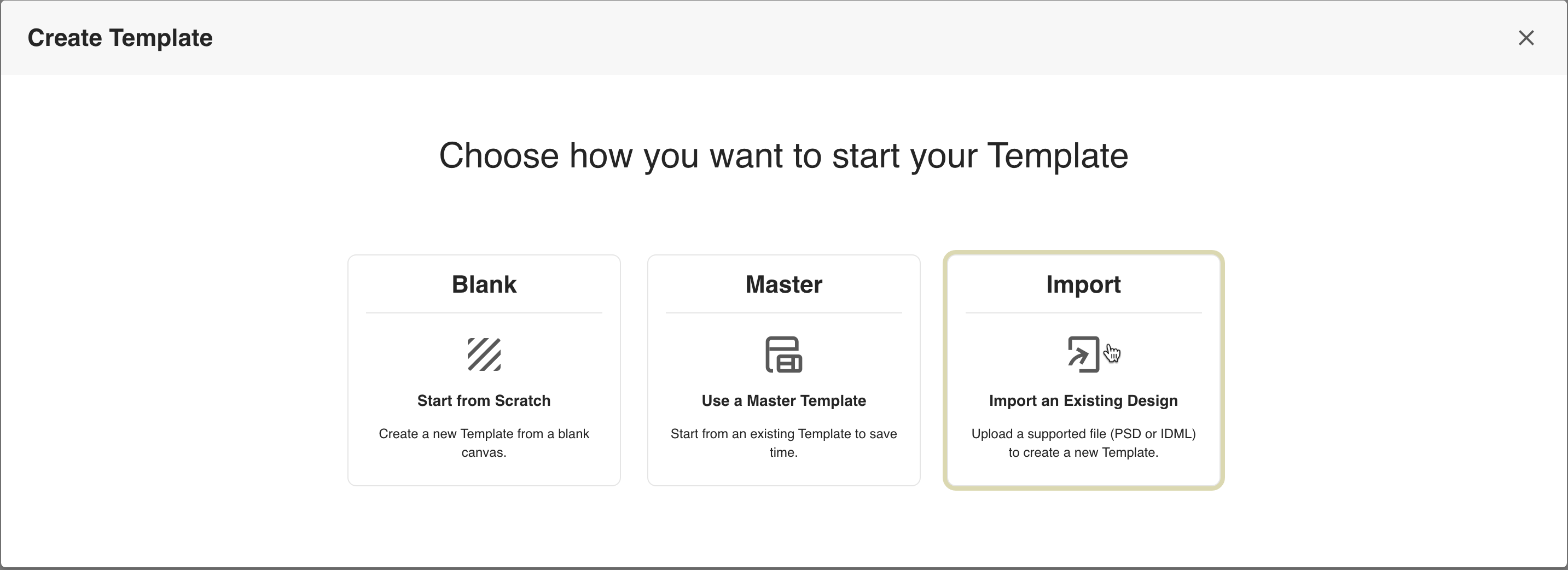Click the Master Template layout icon
Viewport: 1568px width, 570px height.
tap(783, 354)
